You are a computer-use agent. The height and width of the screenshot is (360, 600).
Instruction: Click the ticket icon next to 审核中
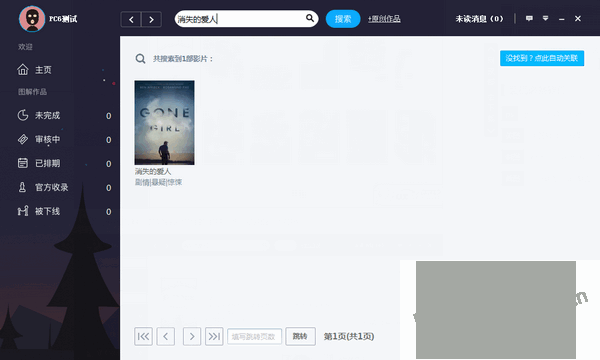(x=23, y=139)
